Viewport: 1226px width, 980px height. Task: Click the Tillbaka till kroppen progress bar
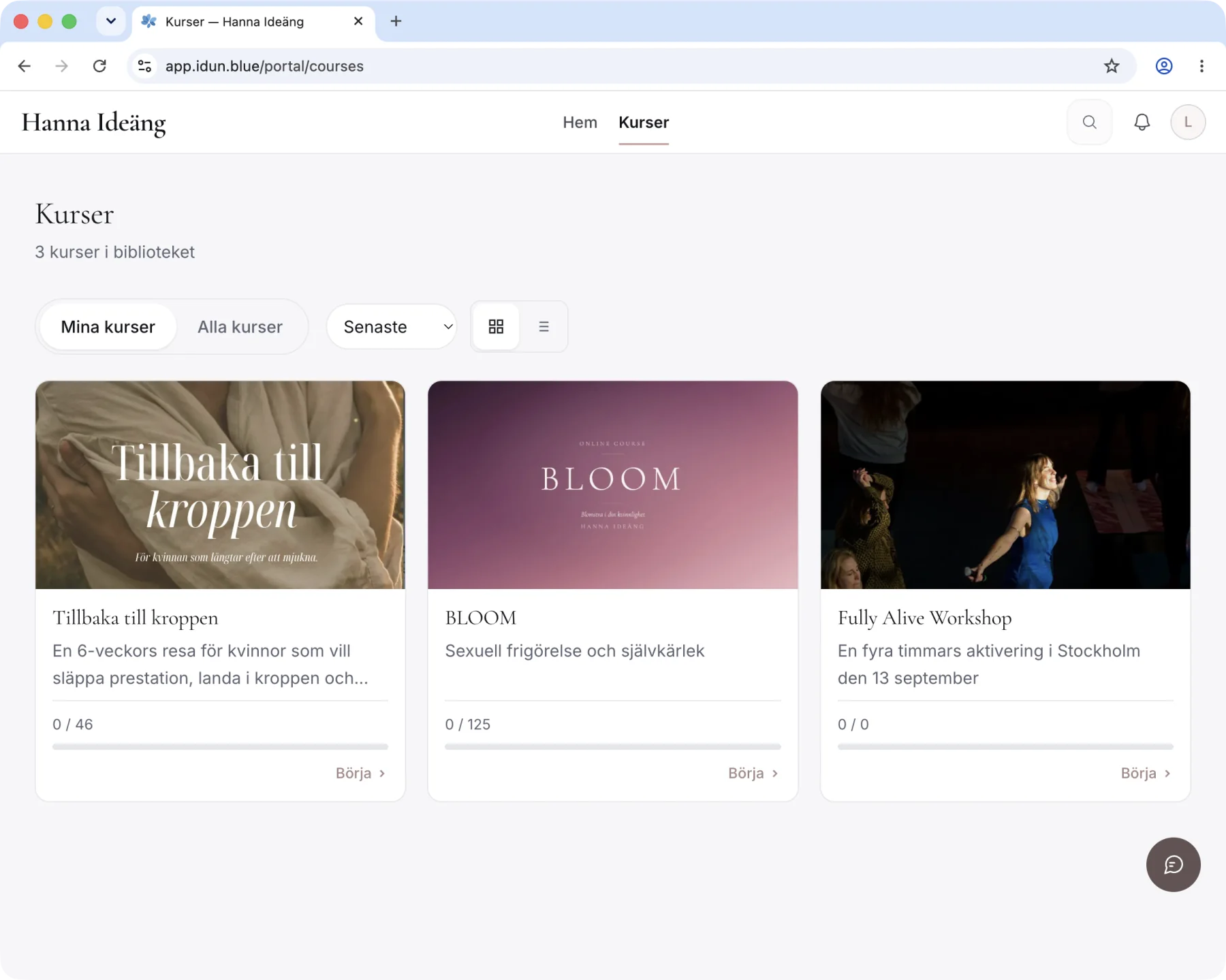(x=220, y=746)
